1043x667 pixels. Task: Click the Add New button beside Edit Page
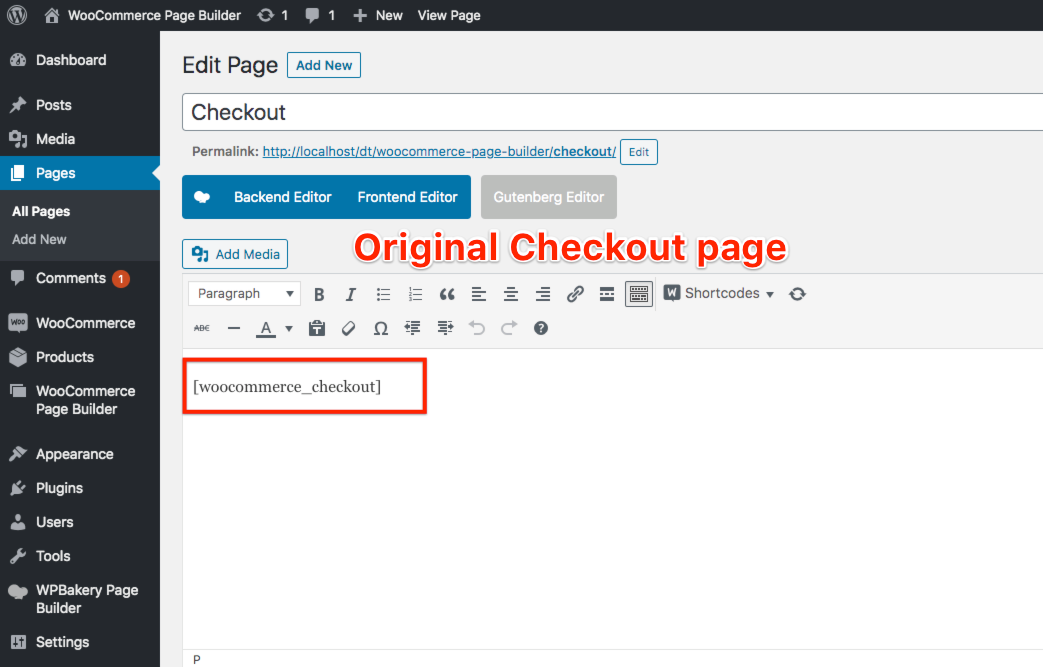324,65
